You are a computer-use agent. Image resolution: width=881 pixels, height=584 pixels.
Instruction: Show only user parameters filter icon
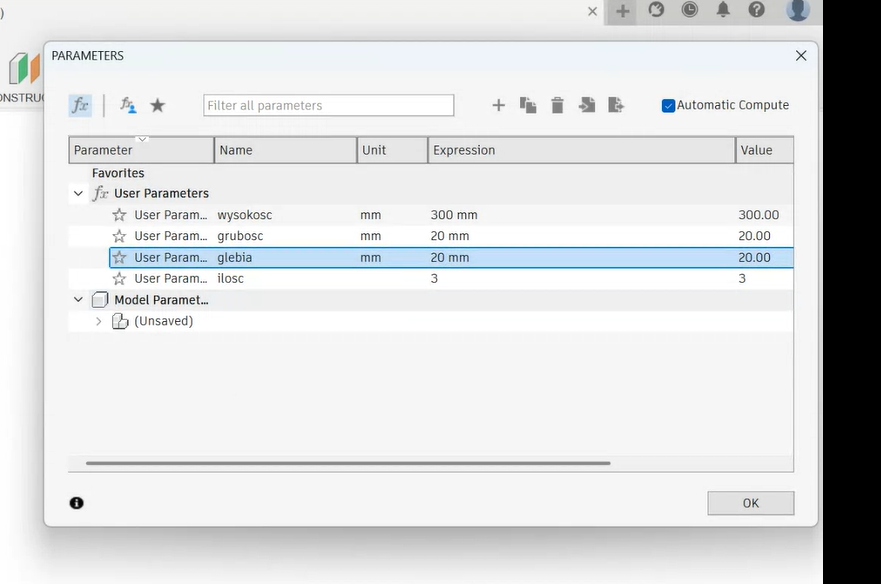tap(128, 105)
